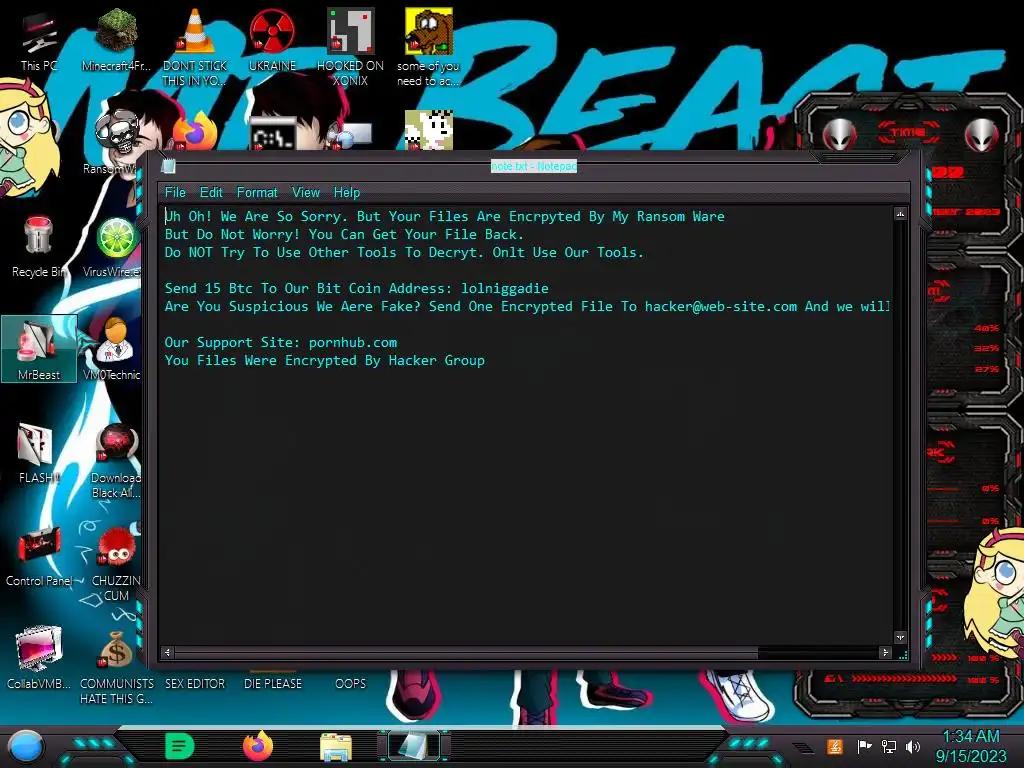The width and height of the screenshot is (1024, 768).
Task: Open the Action Center flag icon
Action: click(x=864, y=746)
